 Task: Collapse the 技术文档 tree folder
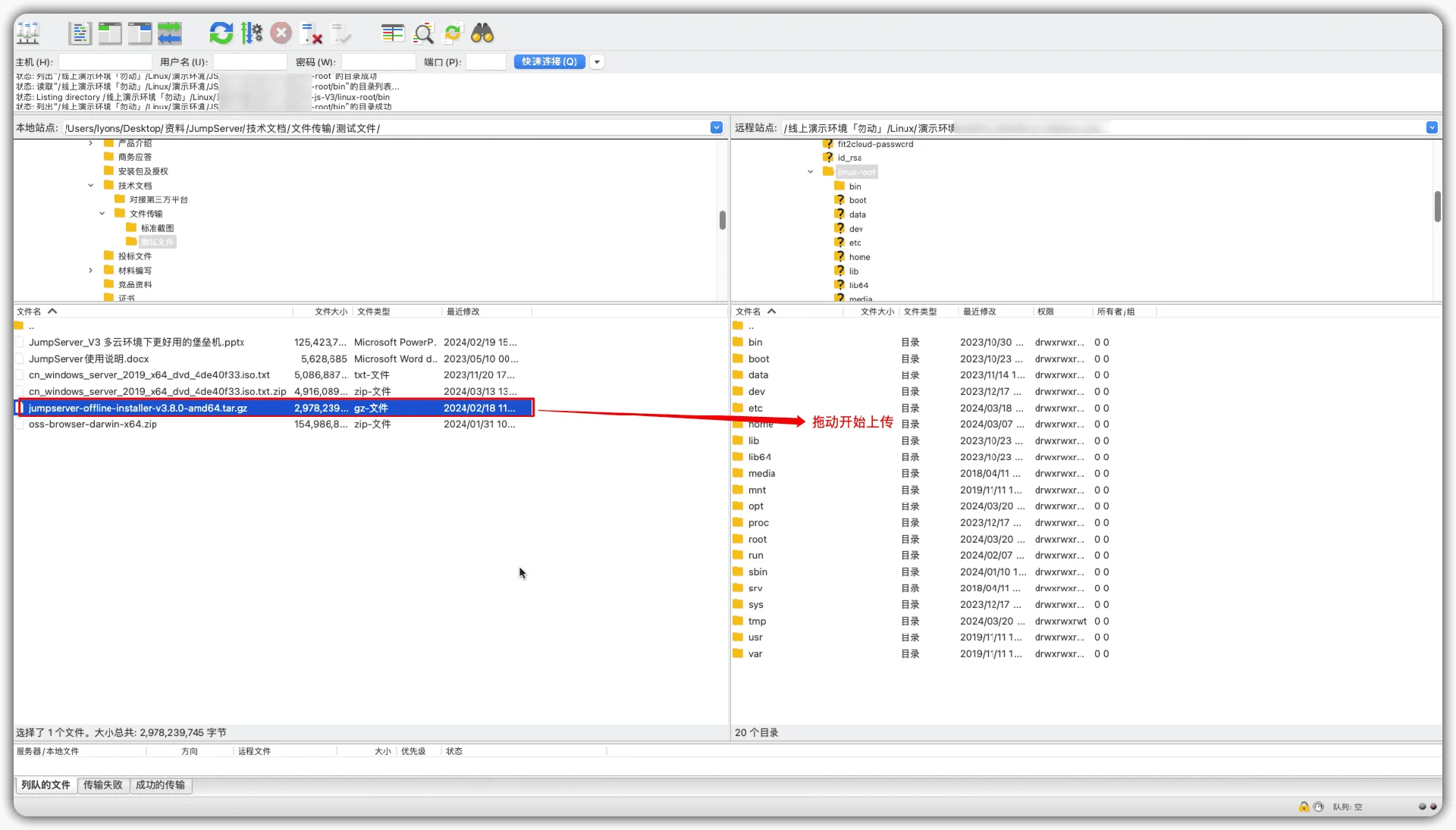click(x=91, y=186)
